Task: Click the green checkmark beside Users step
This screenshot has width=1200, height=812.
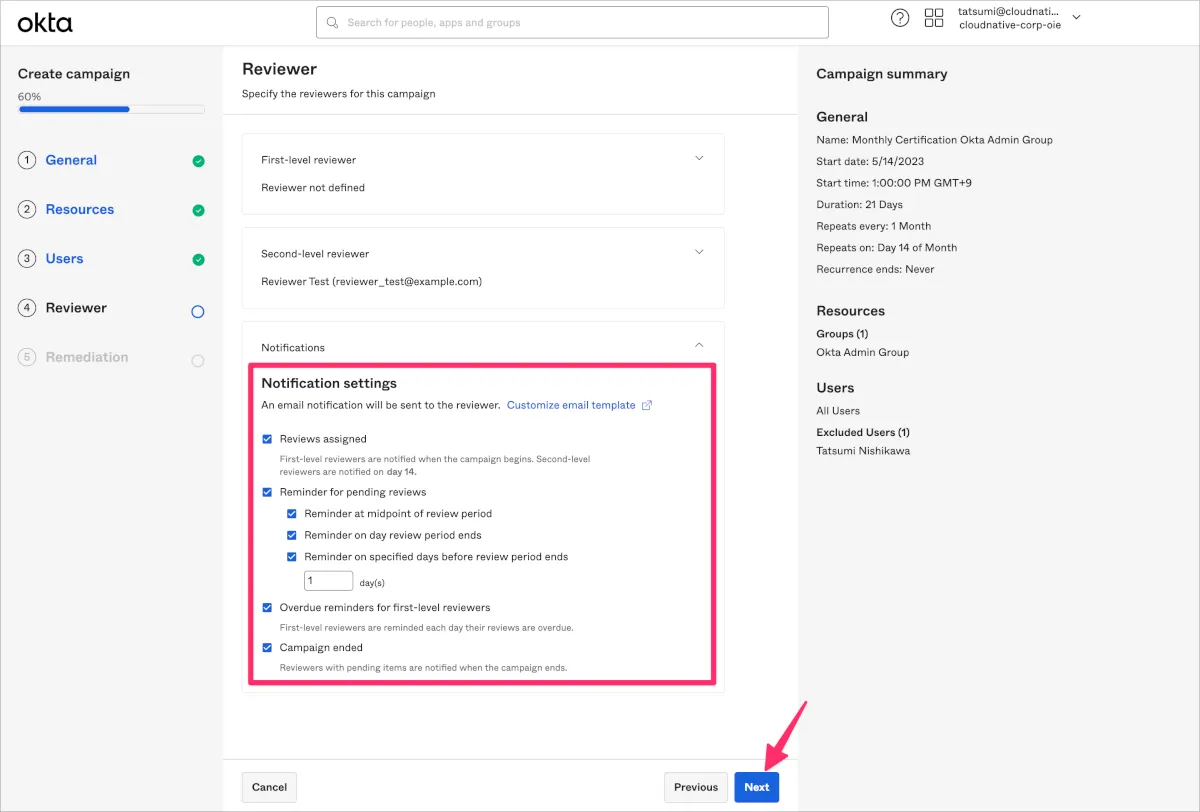Action: point(198,260)
